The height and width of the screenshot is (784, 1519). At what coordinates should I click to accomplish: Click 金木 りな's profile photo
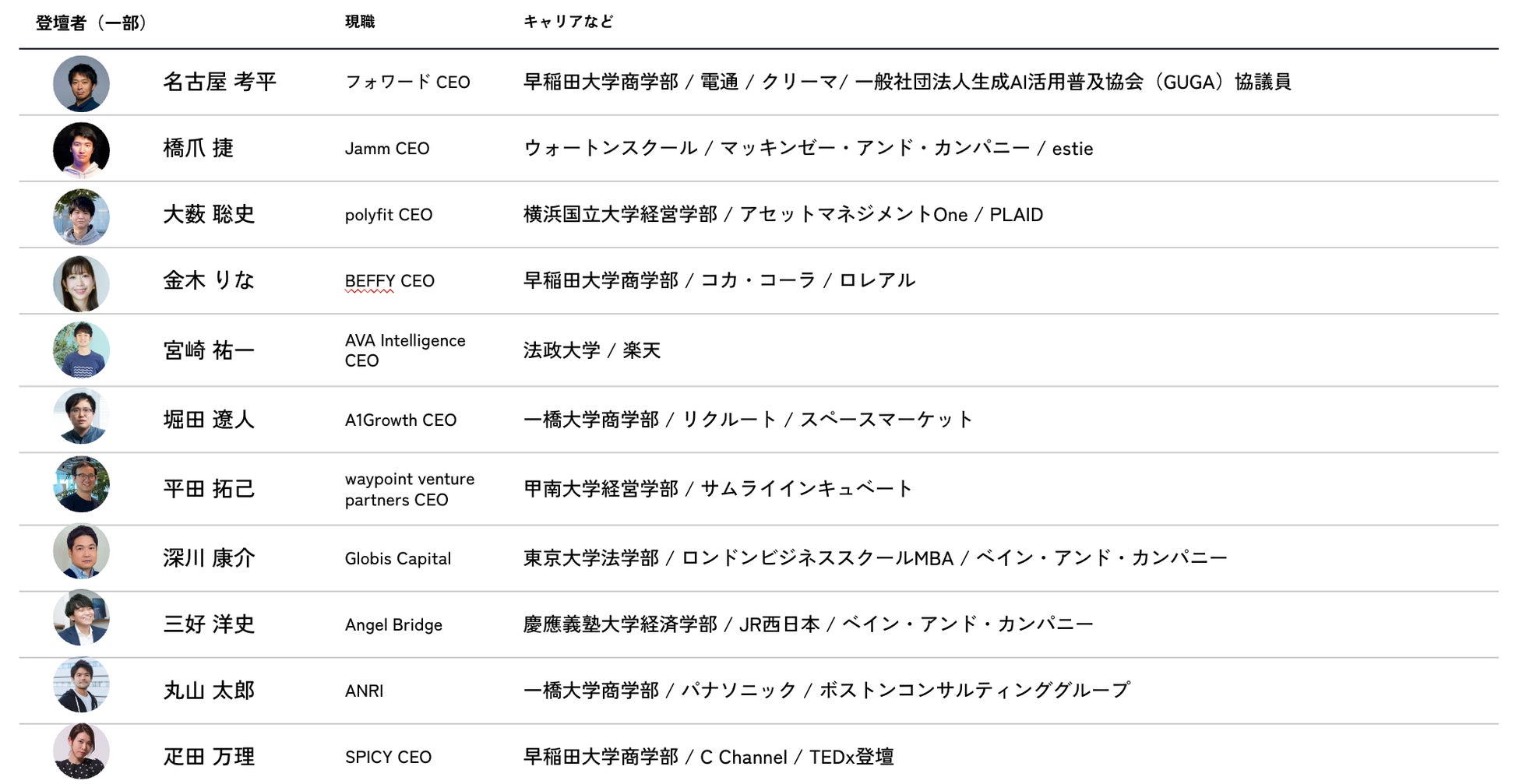(81, 283)
